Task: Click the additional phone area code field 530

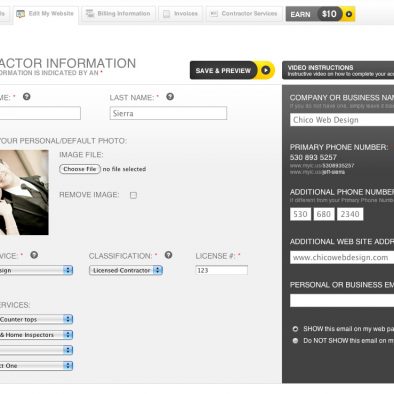Action: 300,214
